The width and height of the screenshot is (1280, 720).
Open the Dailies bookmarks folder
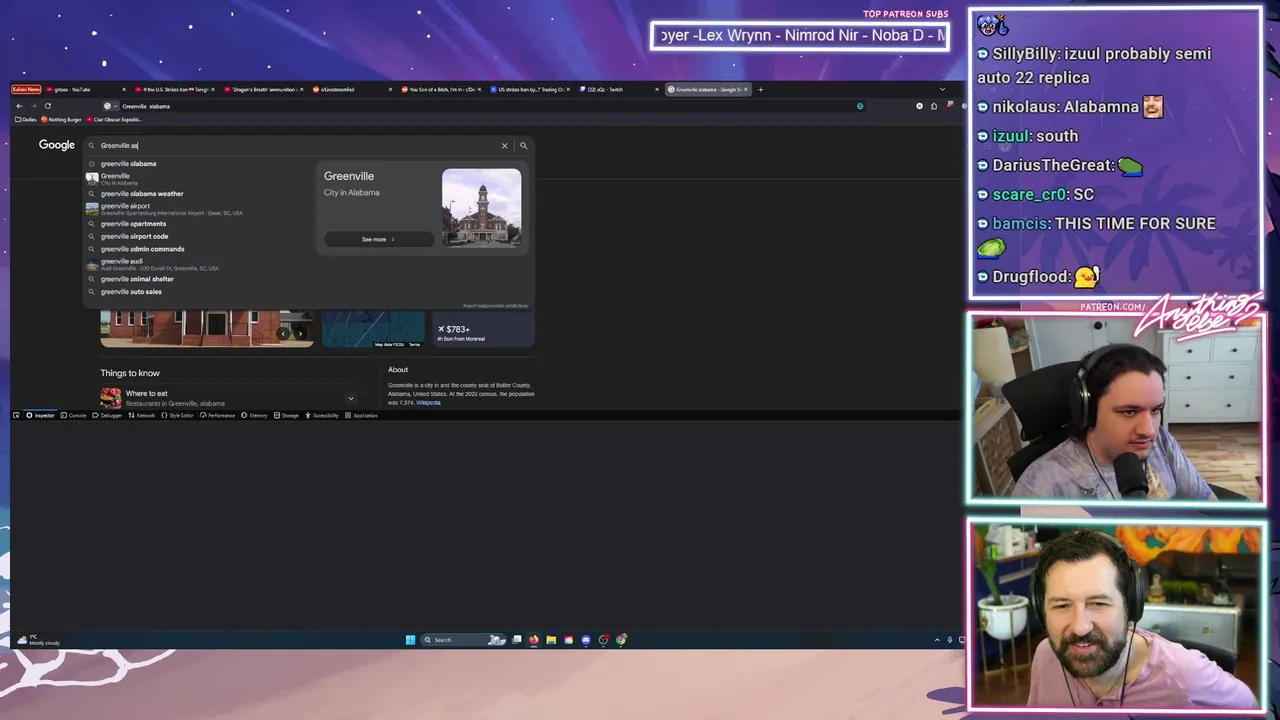click(26, 120)
